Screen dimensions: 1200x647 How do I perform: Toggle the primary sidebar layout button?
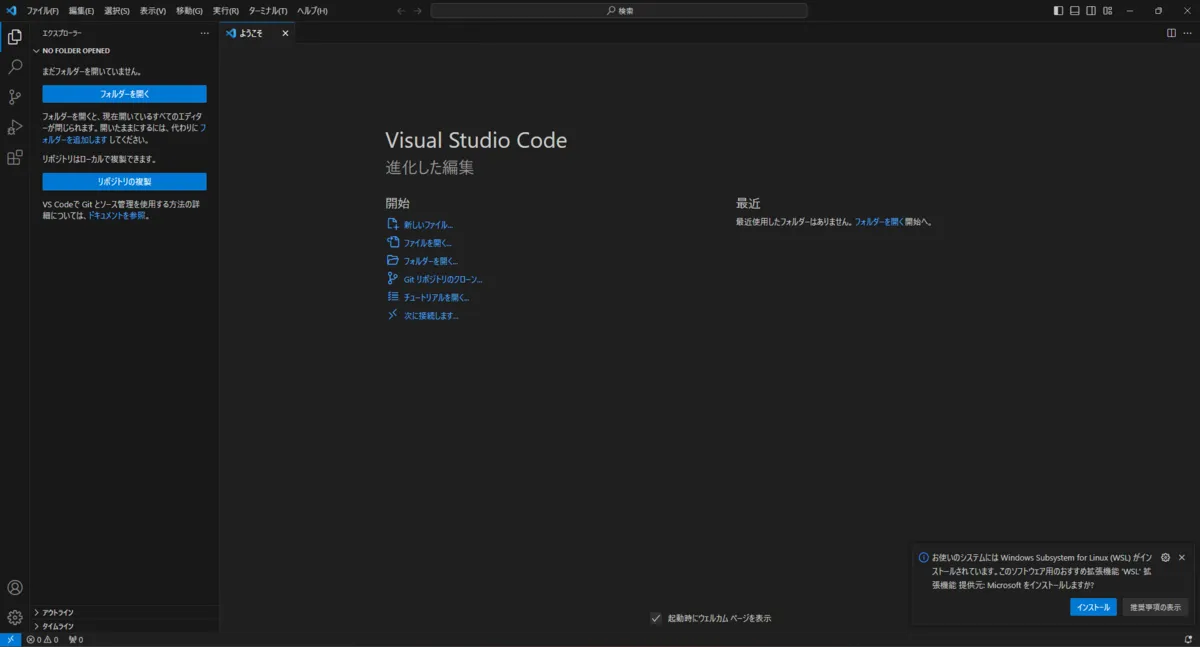click(x=1059, y=11)
